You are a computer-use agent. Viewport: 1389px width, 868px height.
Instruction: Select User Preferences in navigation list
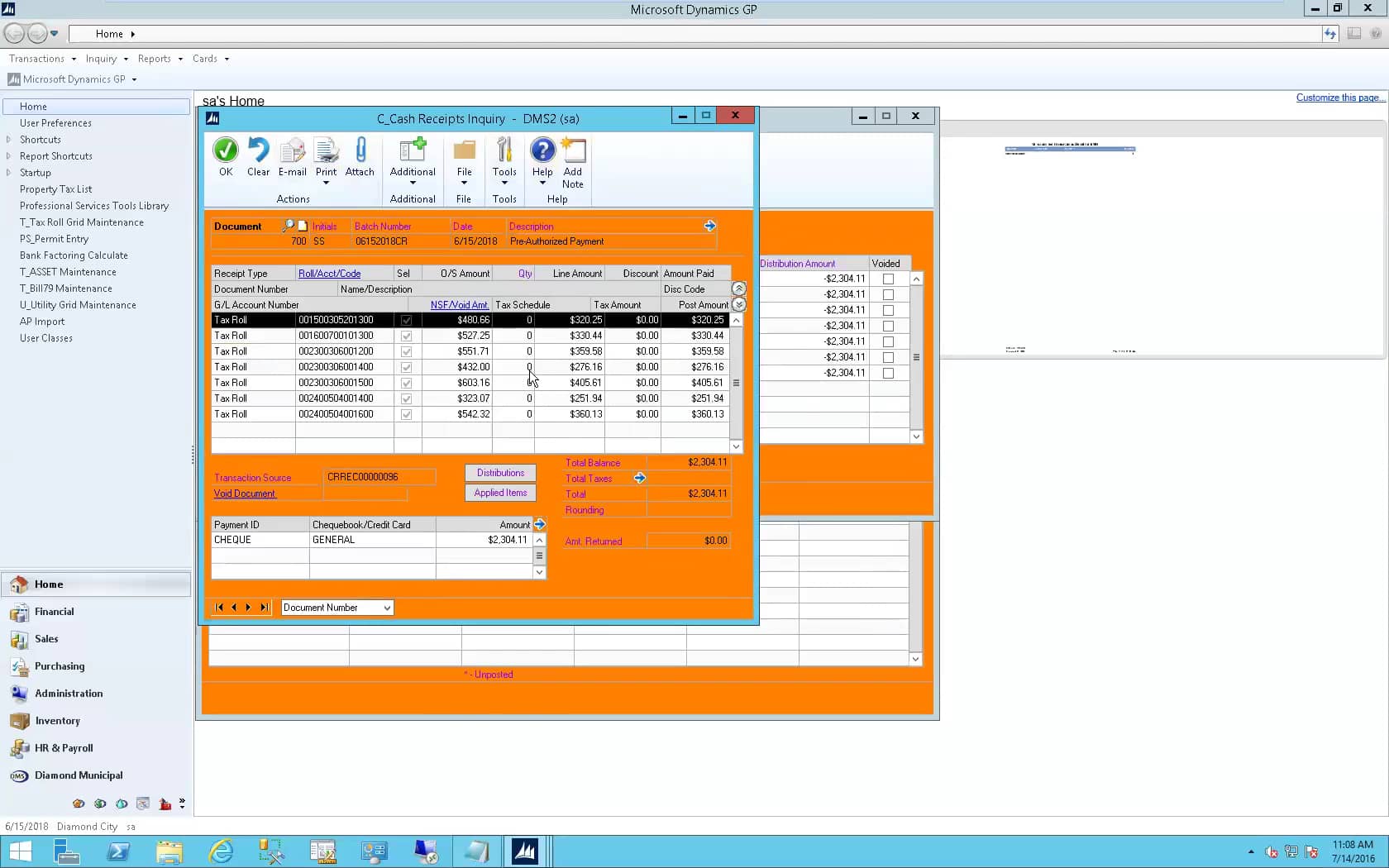55,123
